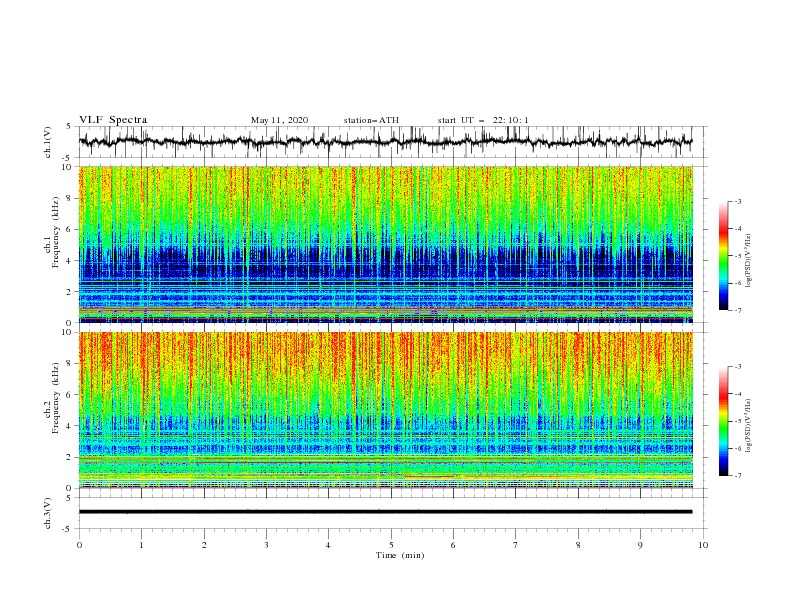The height and width of the screenshot is (612, 792).
Task: Click the ch.2 spectrogram panel
Action: [x=386, y=410]
